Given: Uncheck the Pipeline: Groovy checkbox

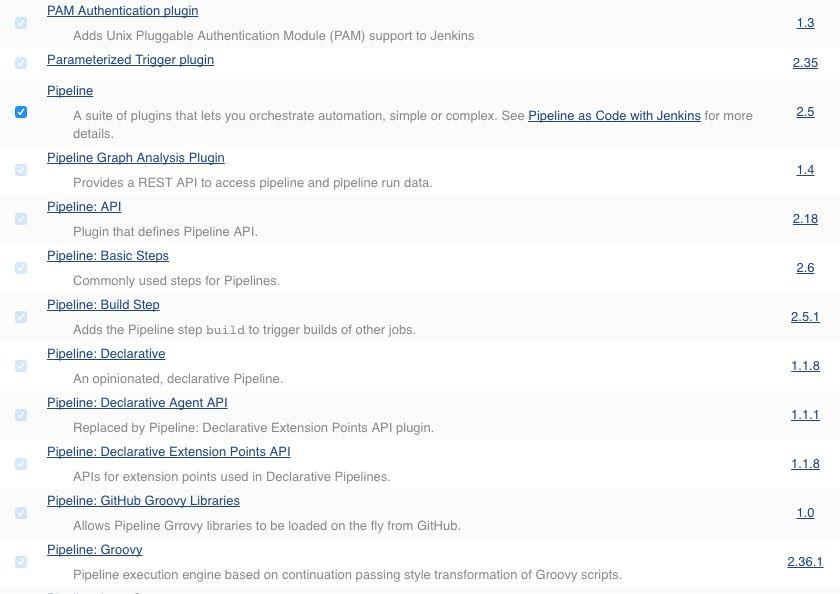Looking at the screenshot, I should 21,561.
